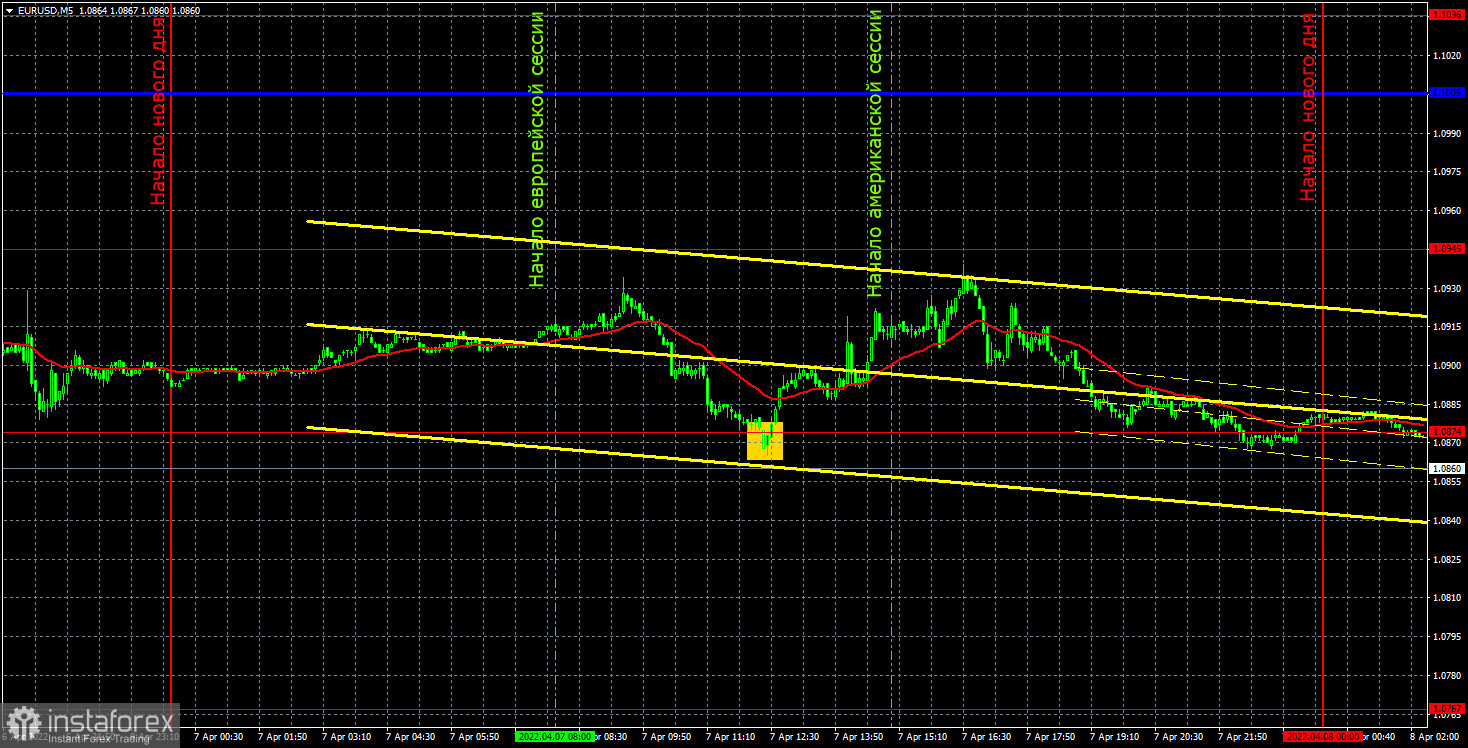Click the 1.0990 price scale value
Viewport: 1468px width, 748px height.
1446,132
